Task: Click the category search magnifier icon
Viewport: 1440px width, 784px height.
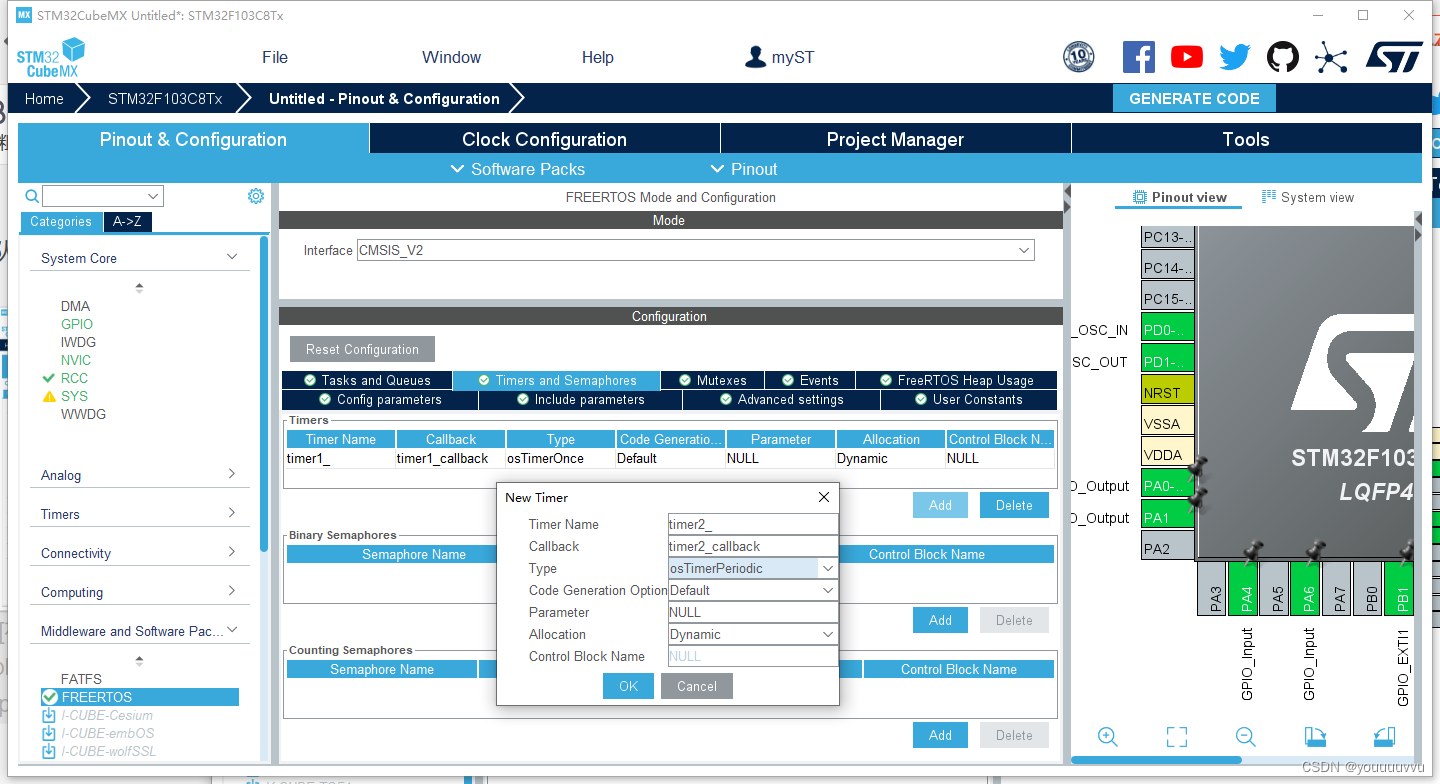Action: coord(32,196)
